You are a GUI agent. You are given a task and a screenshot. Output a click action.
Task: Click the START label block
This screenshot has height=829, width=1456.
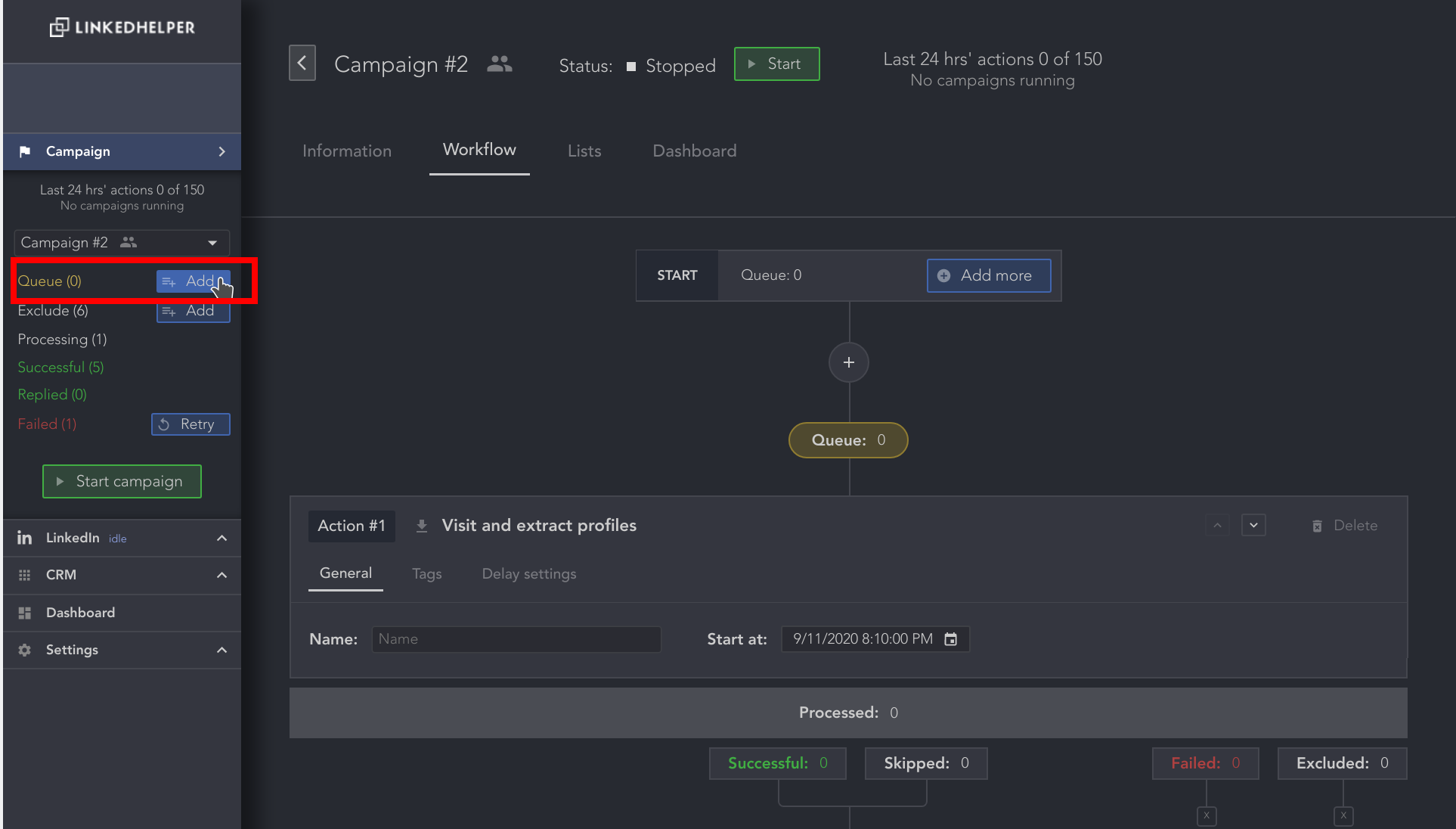(677, 275)
